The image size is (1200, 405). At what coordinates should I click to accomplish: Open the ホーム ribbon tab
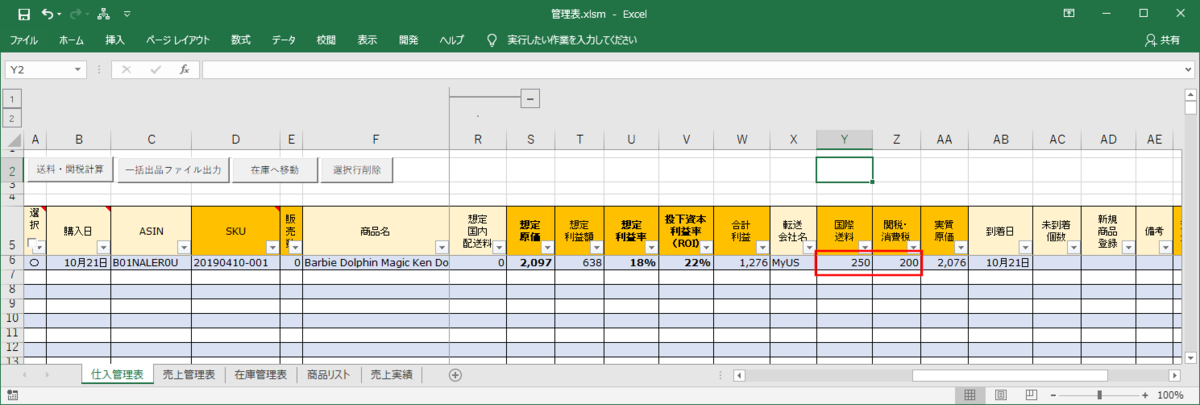[71, 40]
